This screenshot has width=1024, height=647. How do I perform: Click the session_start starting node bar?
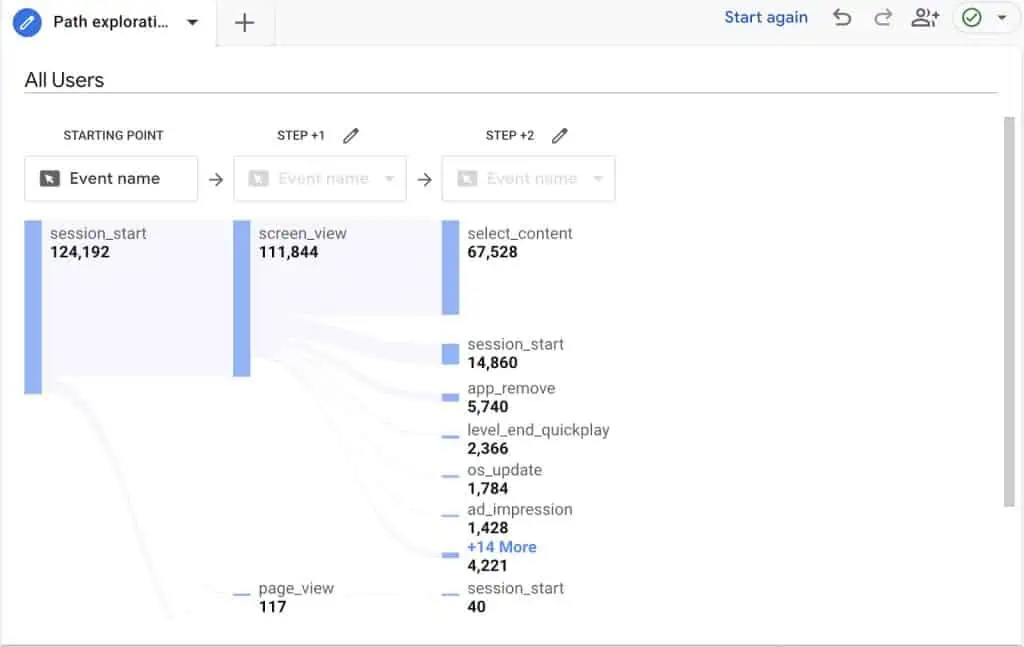point(33,306)
